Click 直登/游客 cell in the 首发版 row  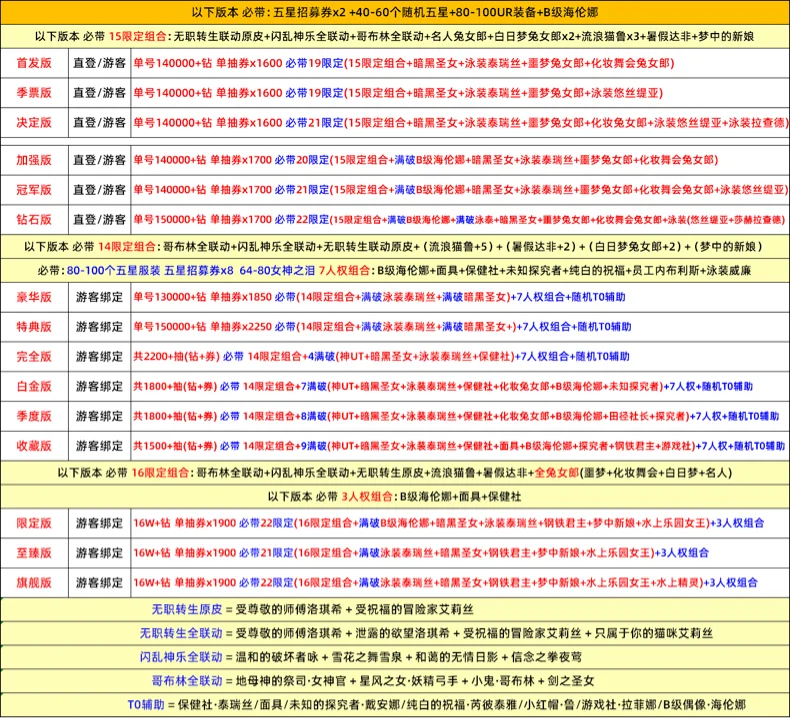click(x=99, y=64)
